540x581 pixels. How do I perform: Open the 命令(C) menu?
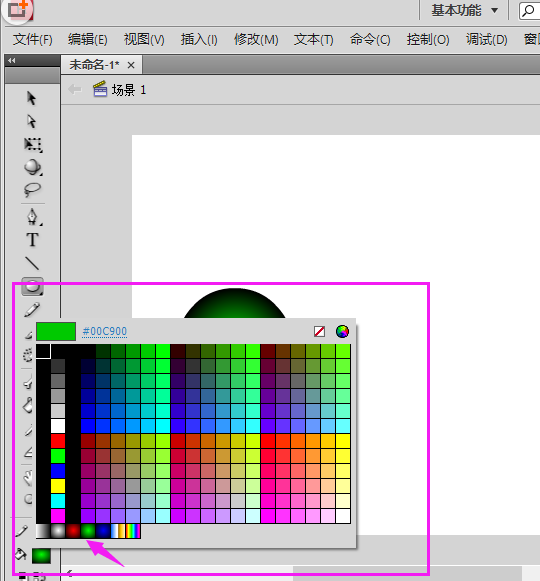370,39
